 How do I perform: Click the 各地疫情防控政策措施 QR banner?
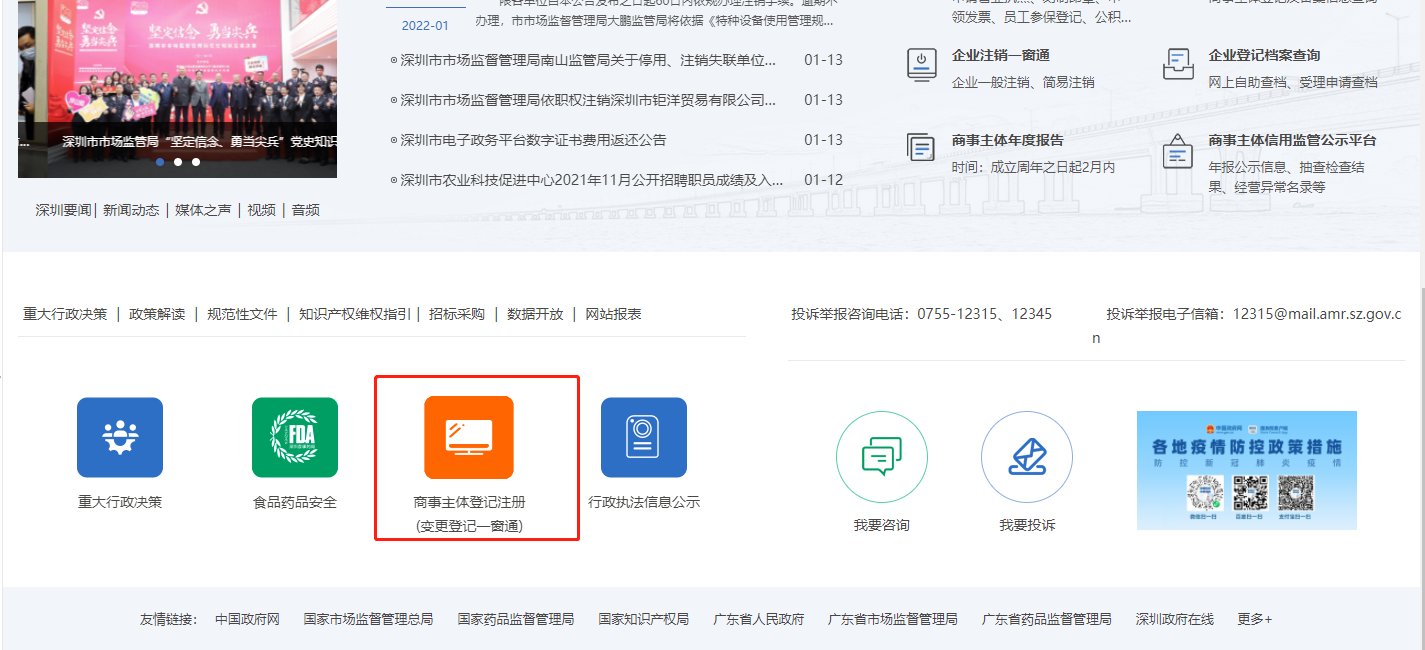1246,470
